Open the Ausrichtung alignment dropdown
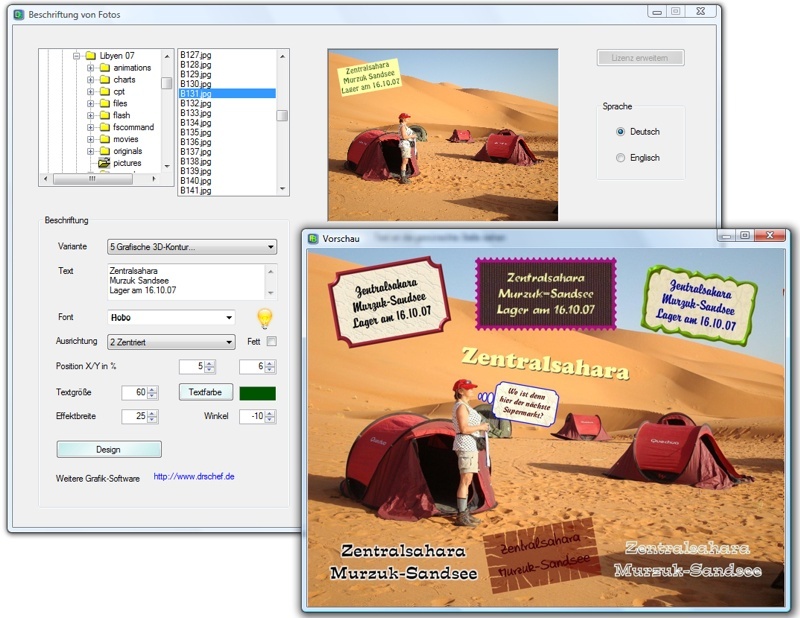The image size is (800, 618). pyautogui.click(x=170, y=342)
